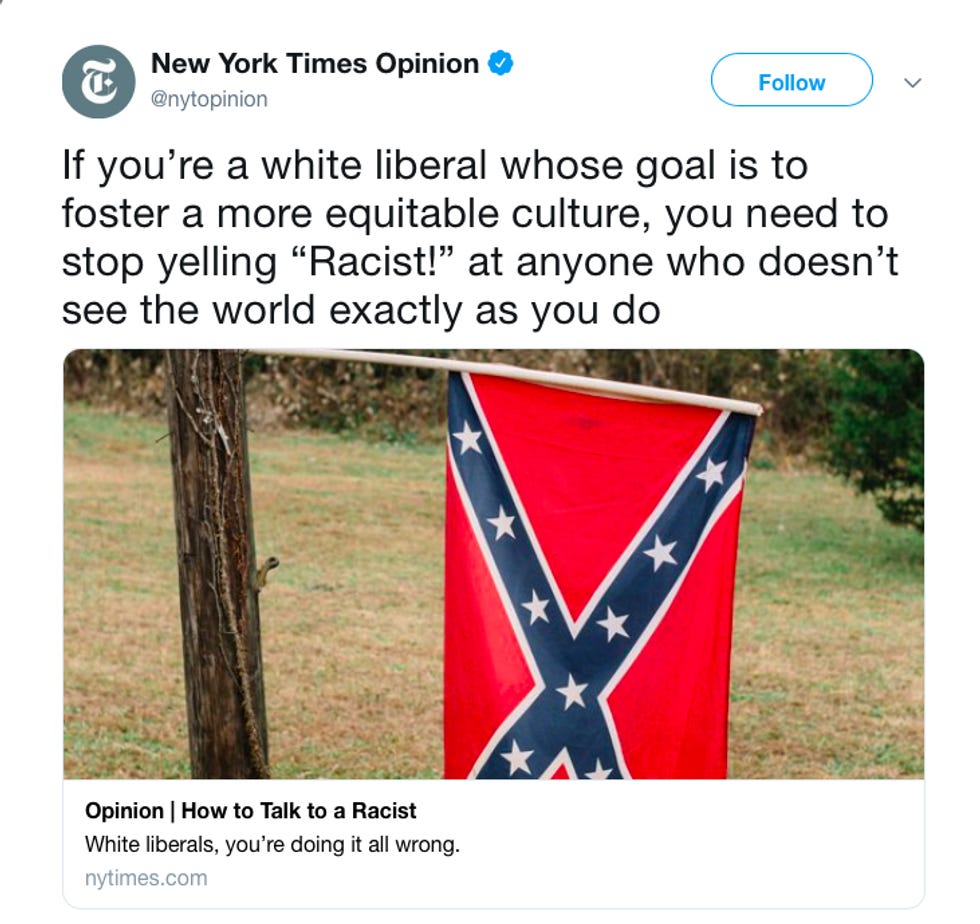Open the New York Times Opinion display name
The height and width of the screenshot is (924, 980).
[315, 64]
